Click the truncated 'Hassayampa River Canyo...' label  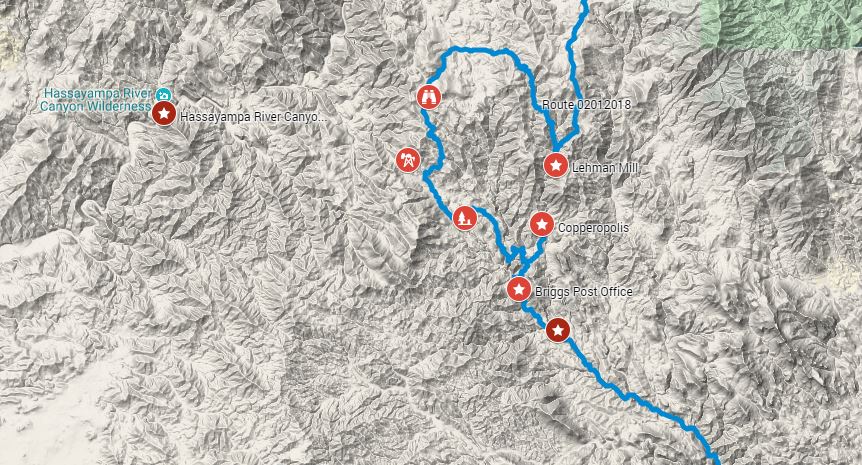pyautogui.click(x=253, y=117)
